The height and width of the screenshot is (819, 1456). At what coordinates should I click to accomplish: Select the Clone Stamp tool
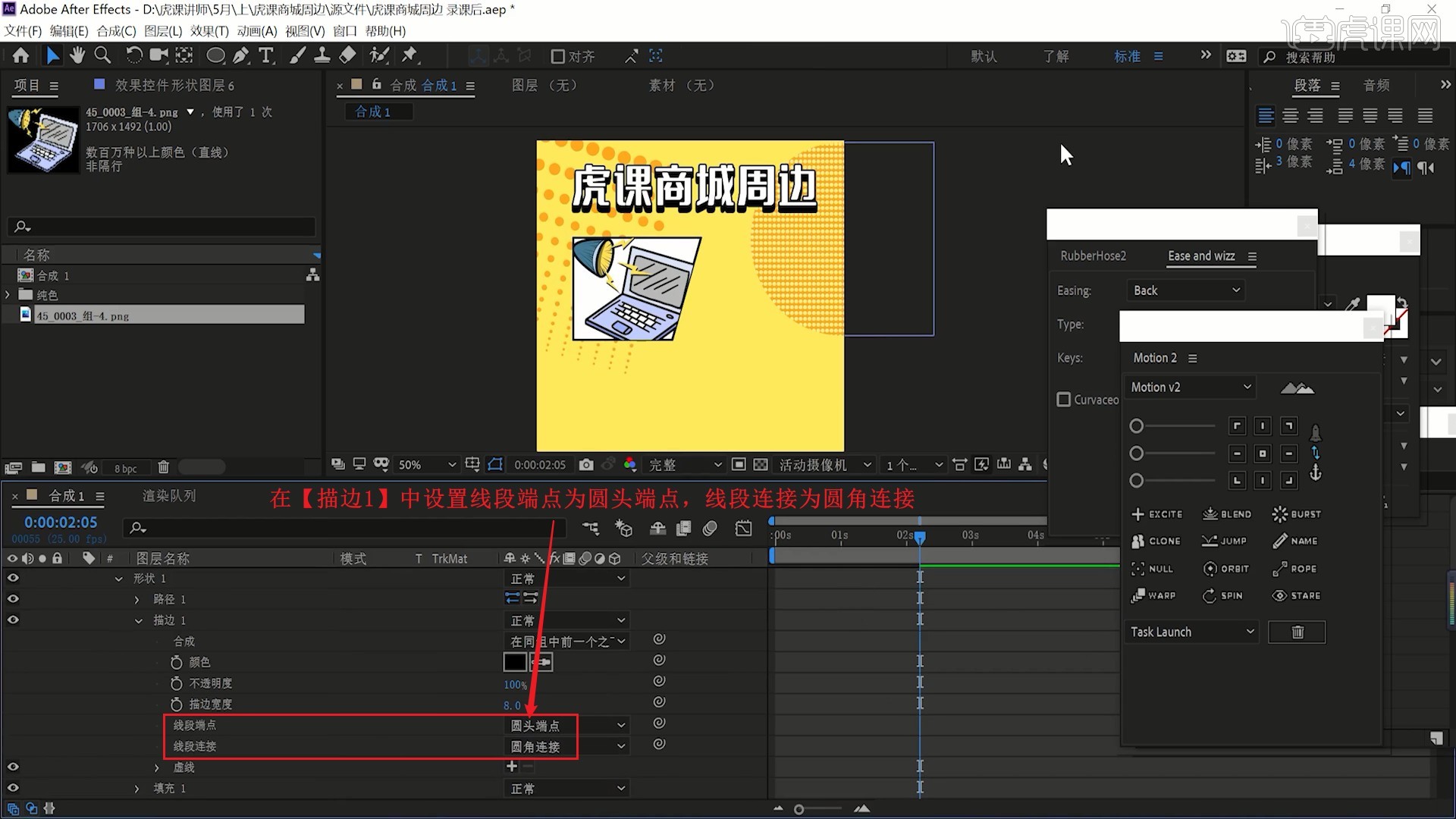tap(322, 55)
